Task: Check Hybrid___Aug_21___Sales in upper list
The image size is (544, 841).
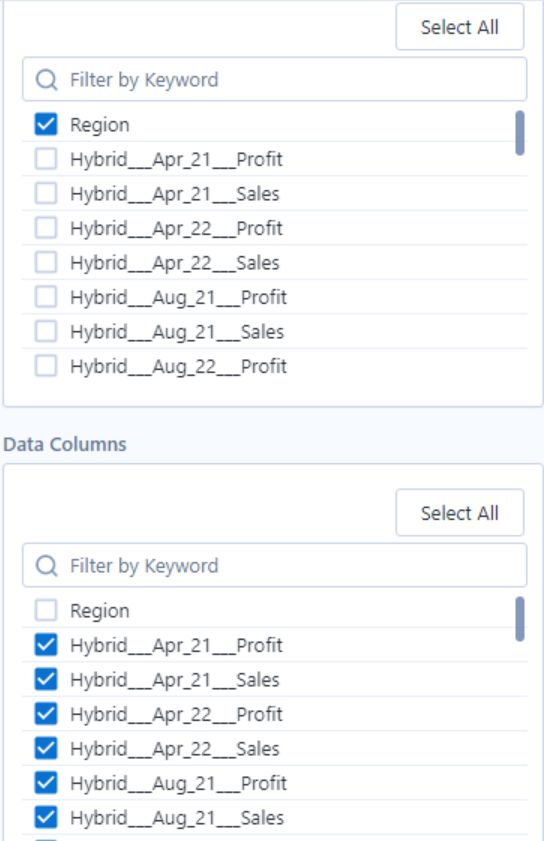Action: pos(46,331)
